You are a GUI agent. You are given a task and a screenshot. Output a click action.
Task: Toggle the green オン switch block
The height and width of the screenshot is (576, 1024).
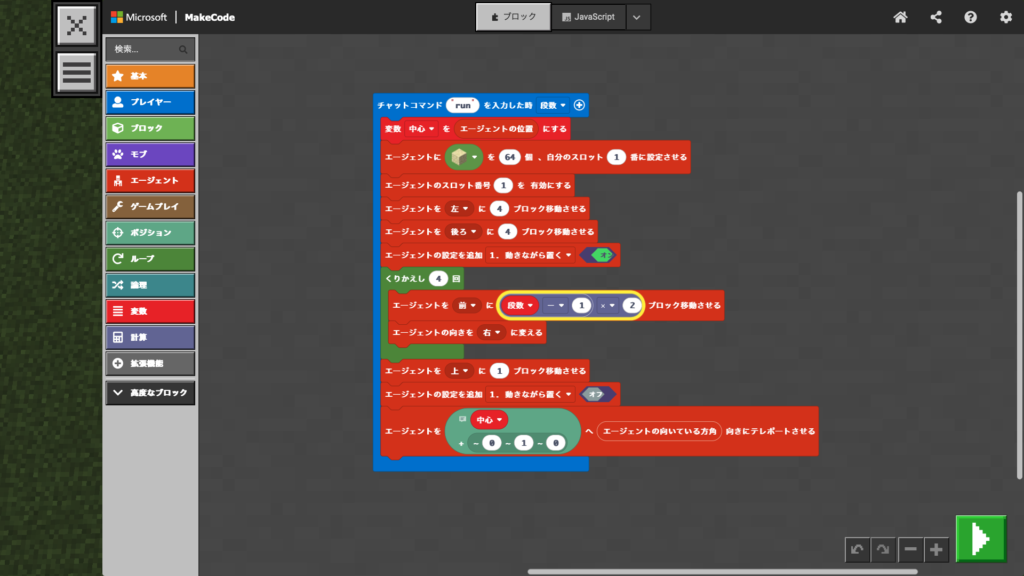[x=600, y=255]
